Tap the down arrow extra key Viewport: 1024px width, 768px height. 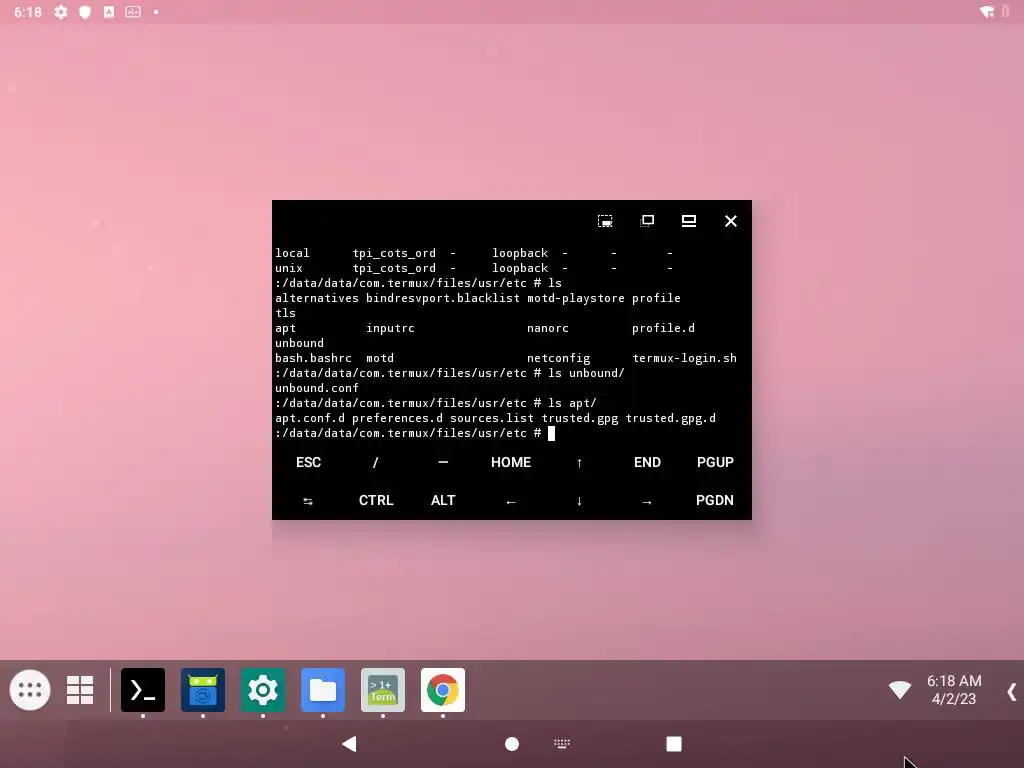click(579, 501)
